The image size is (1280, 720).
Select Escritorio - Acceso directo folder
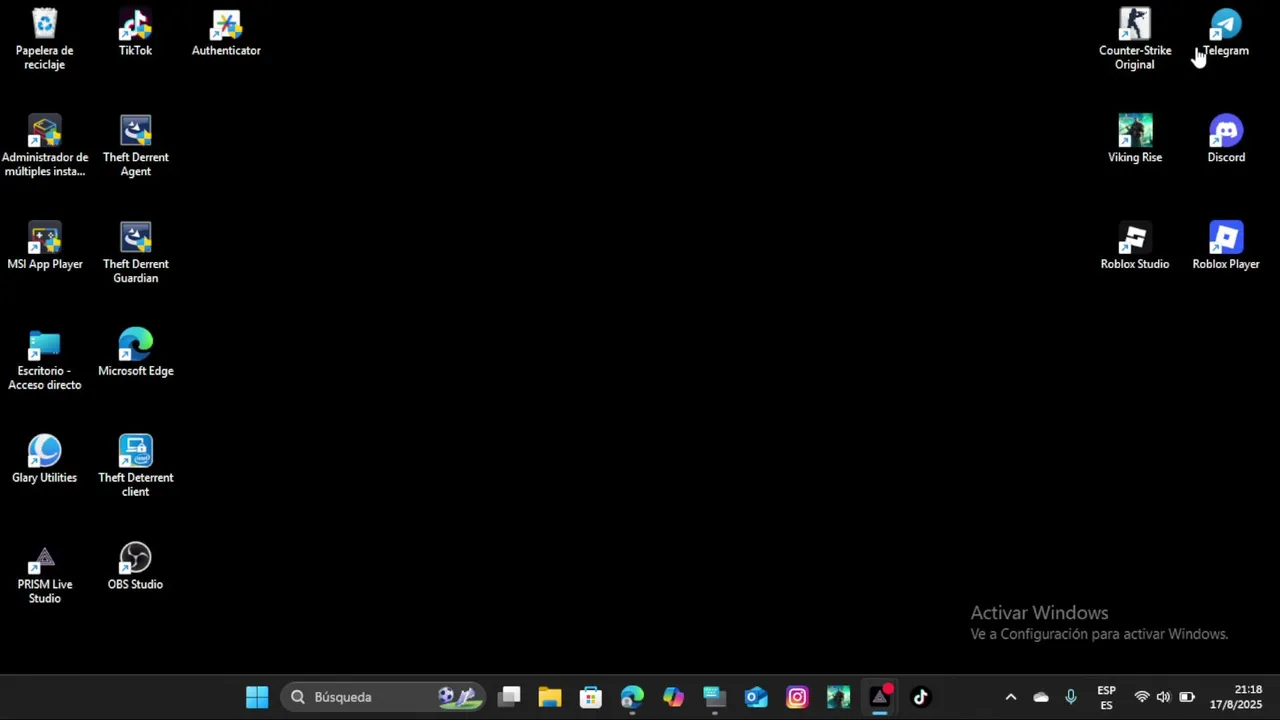point(44,360)
